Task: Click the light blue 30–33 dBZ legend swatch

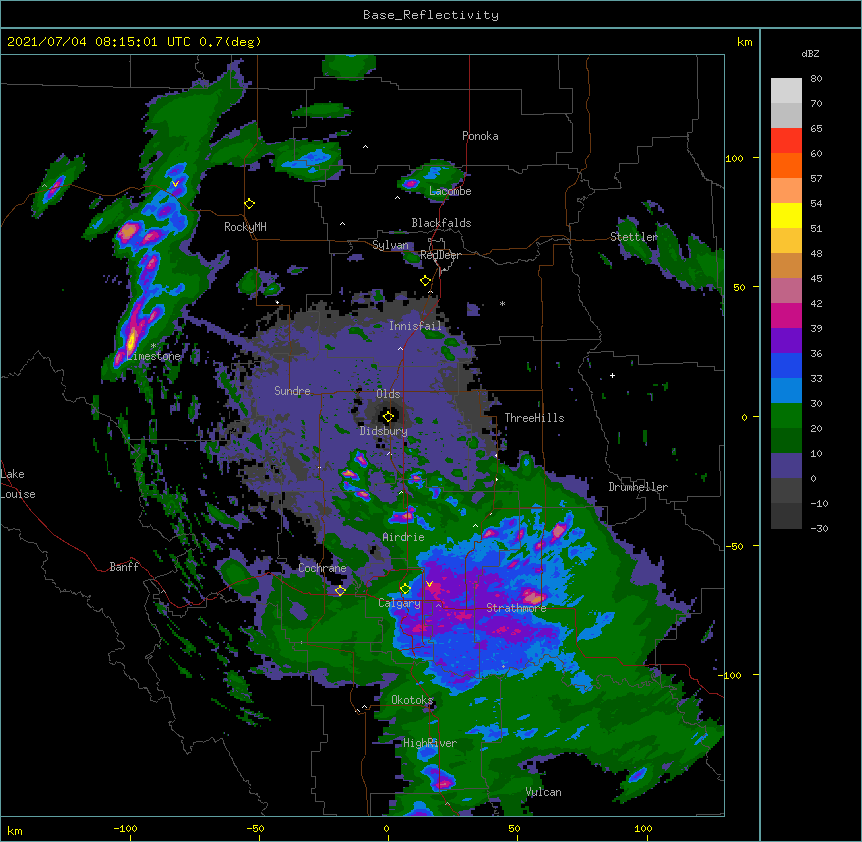Action: [786, 391]
